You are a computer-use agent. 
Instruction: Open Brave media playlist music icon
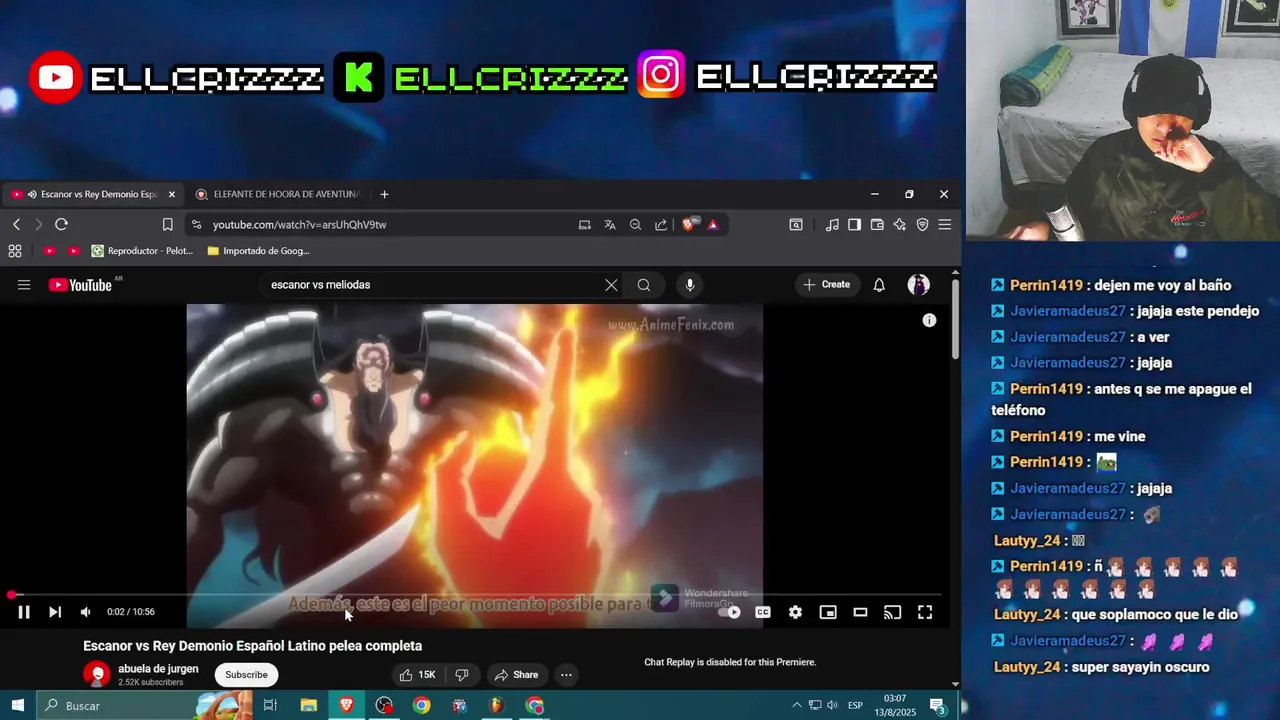832,225
